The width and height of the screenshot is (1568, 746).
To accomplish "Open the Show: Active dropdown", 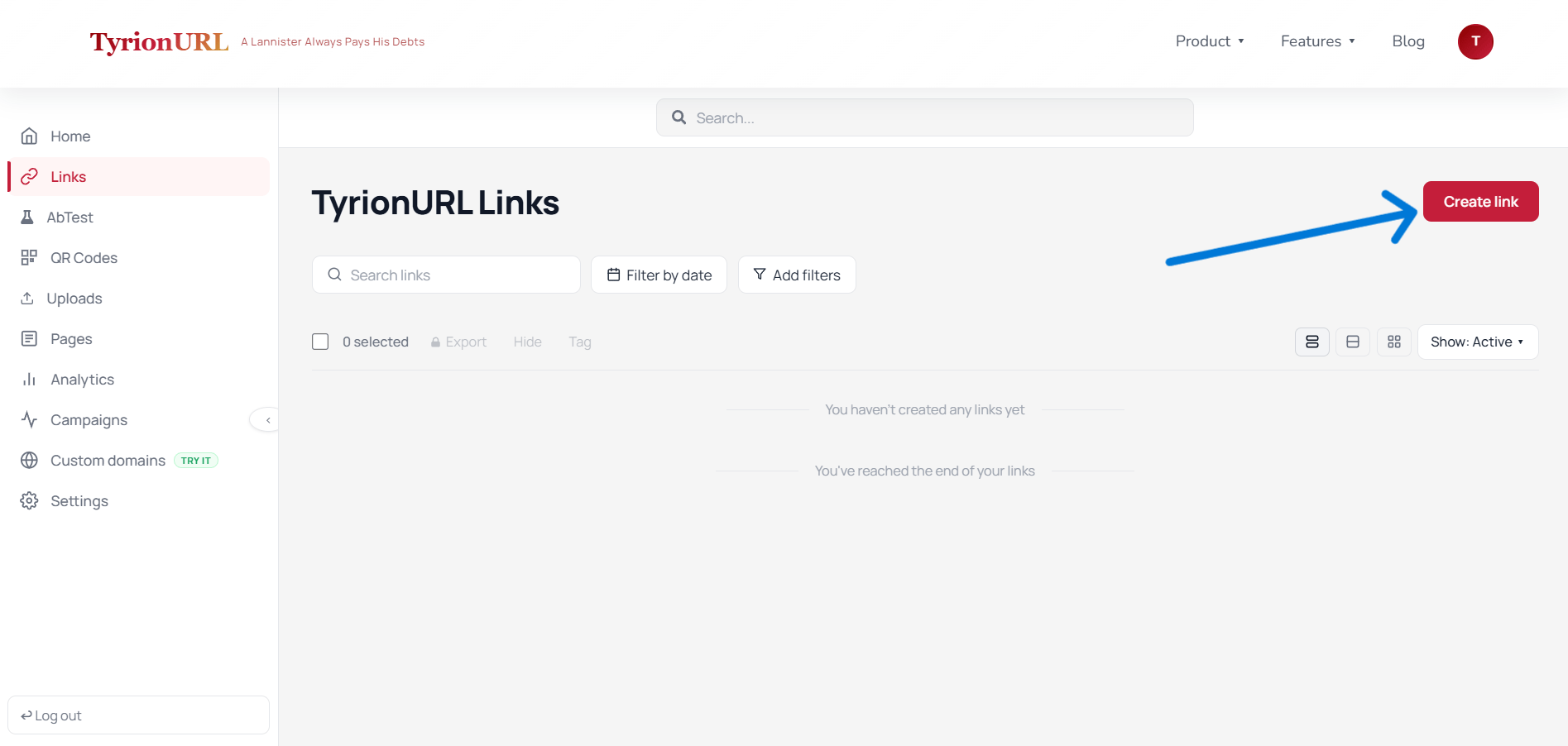I will point(1478,342).
